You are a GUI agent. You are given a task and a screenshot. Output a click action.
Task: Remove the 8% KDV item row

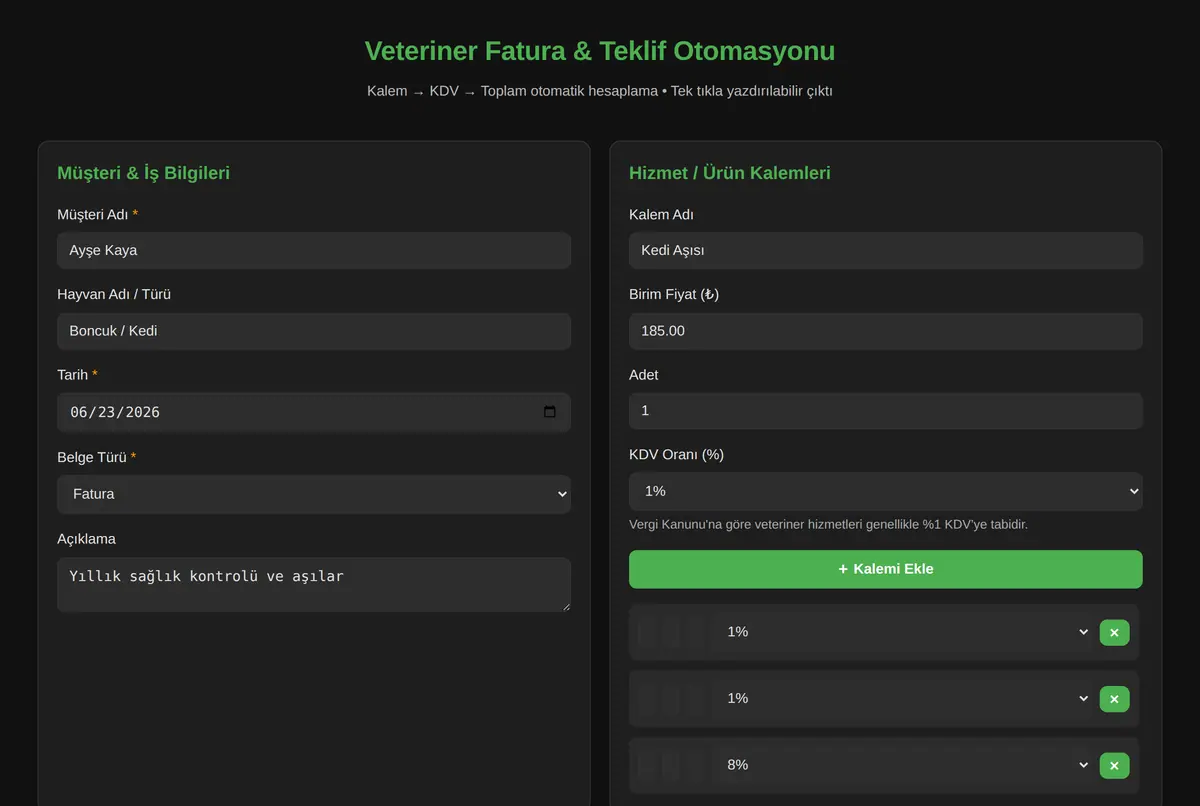[x=1114, y=765]
